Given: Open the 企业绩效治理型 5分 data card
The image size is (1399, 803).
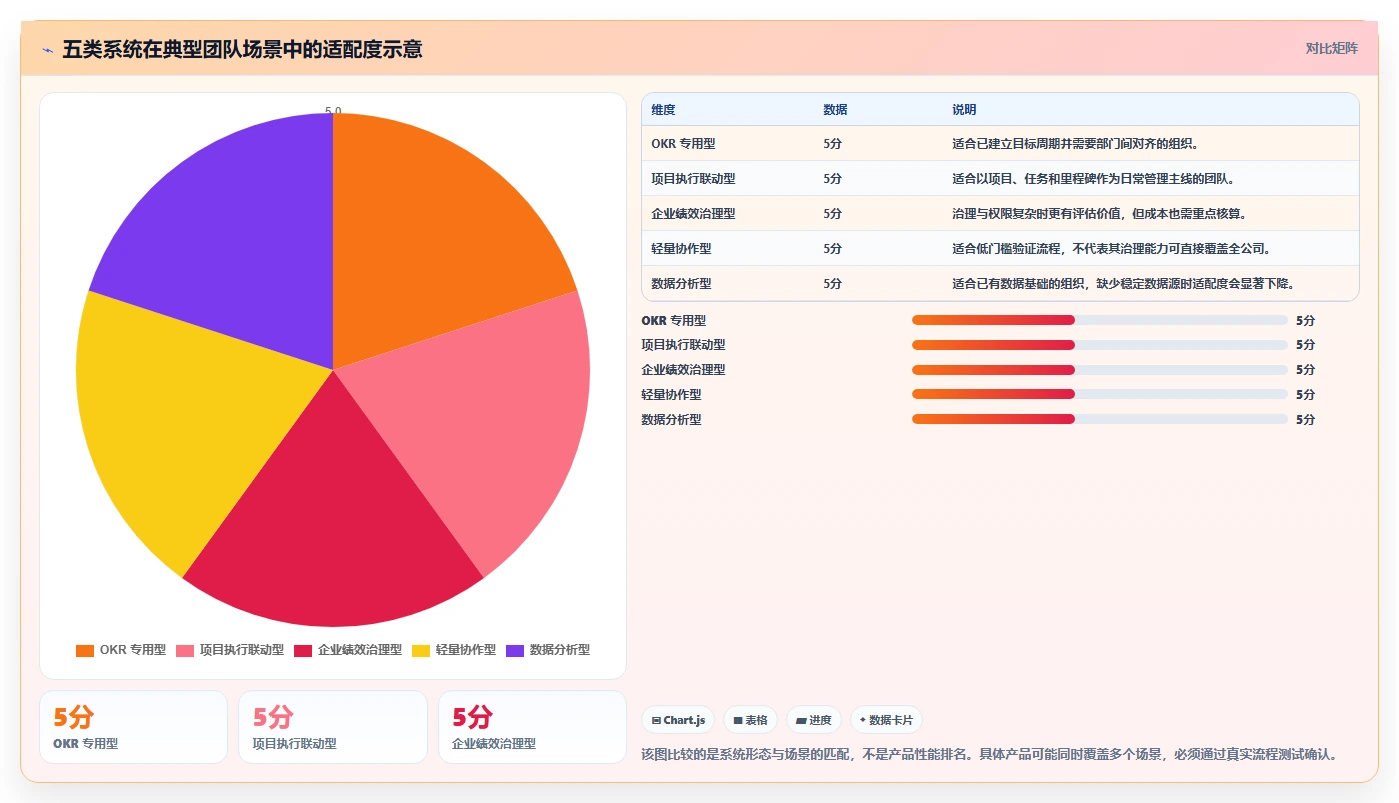Looking at the screenshot, I should pyautogui.click(x=532, y=727).
